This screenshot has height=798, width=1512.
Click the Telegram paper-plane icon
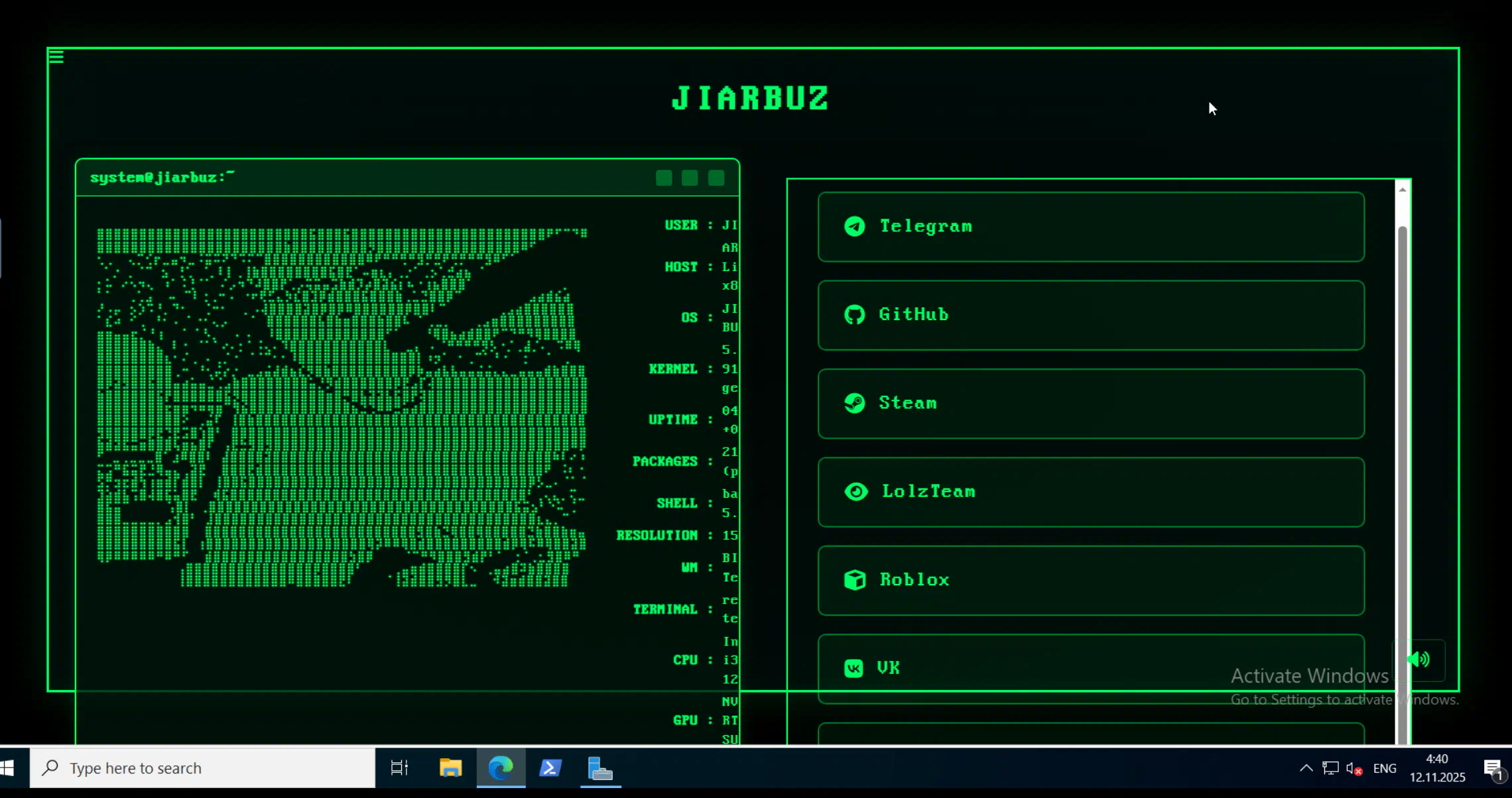click(x=854, y=227)
